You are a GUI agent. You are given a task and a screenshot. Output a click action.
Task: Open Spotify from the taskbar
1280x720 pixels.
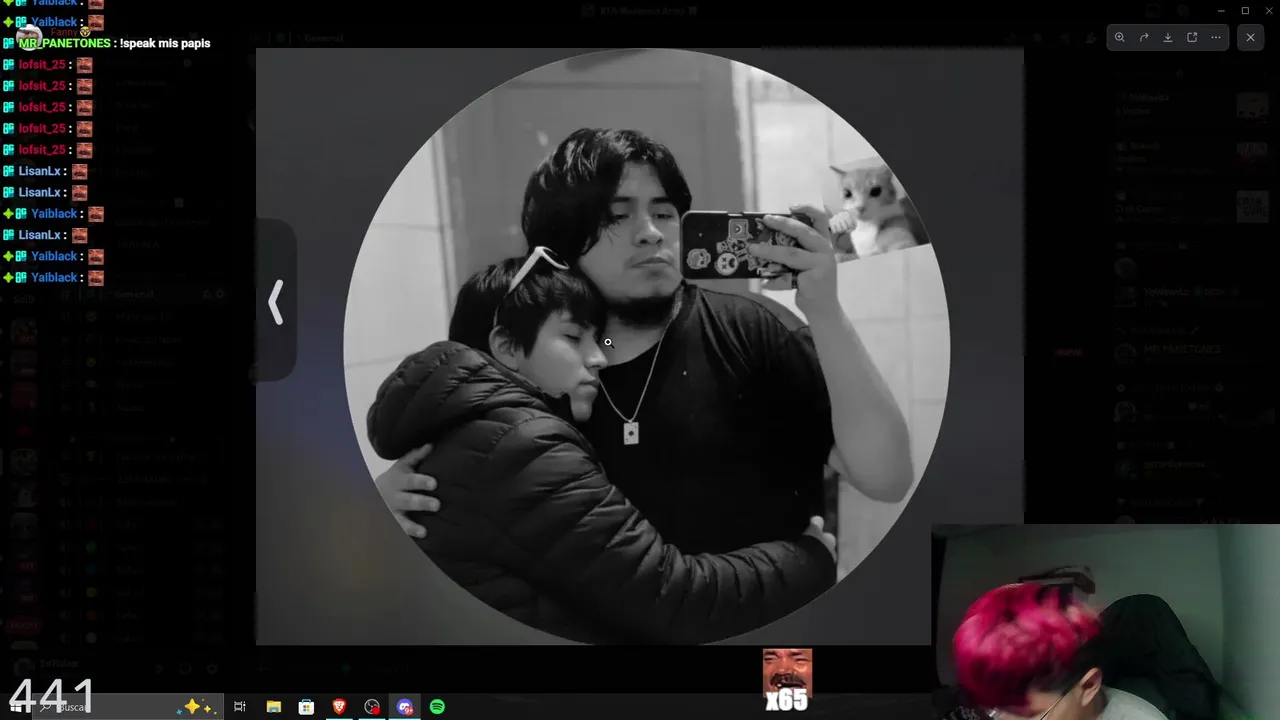tap(437, 707)
